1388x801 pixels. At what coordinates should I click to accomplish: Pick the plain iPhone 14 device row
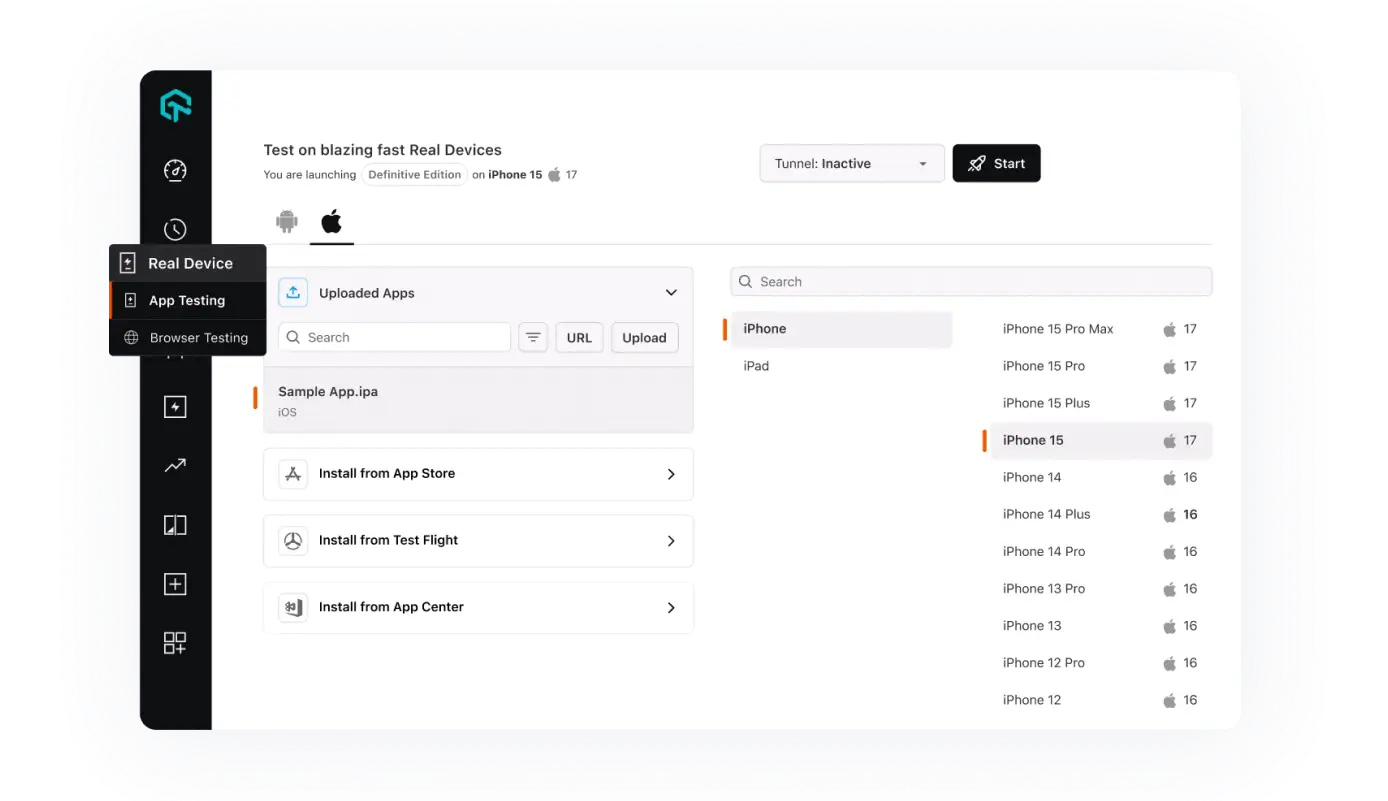coord(1101,477)
